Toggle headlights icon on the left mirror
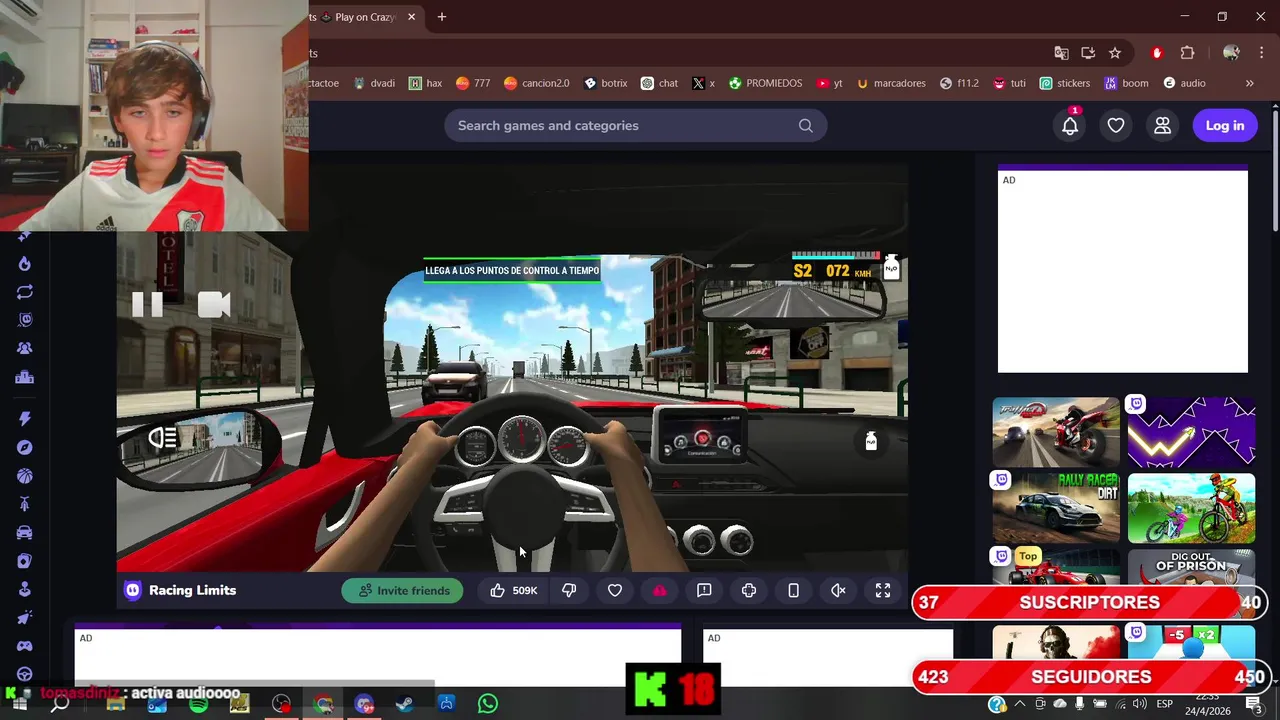 162,438
